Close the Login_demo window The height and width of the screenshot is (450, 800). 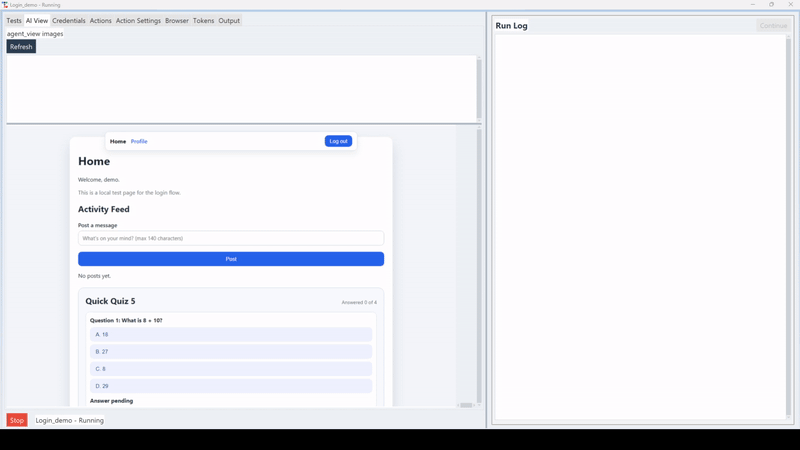(x=790, y=5)
